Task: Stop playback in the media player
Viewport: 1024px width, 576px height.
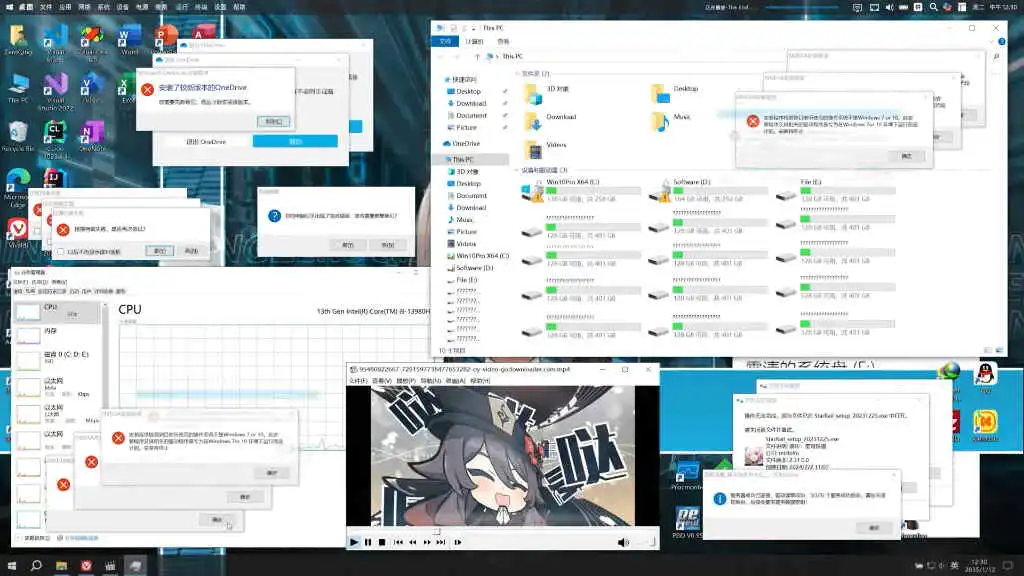Action: (382, 542)
